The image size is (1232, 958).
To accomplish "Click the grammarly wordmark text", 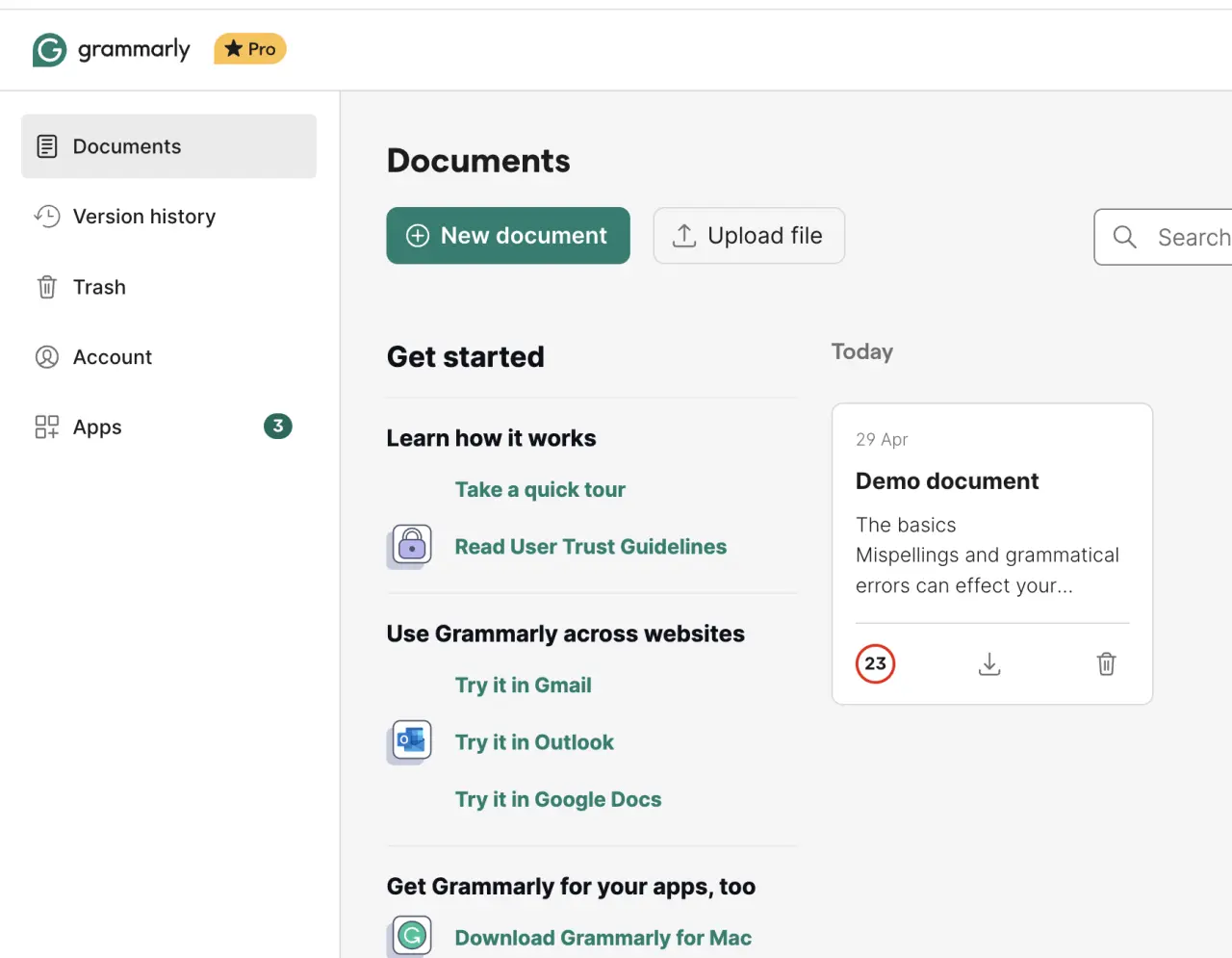I will click(x=134, y=49).
